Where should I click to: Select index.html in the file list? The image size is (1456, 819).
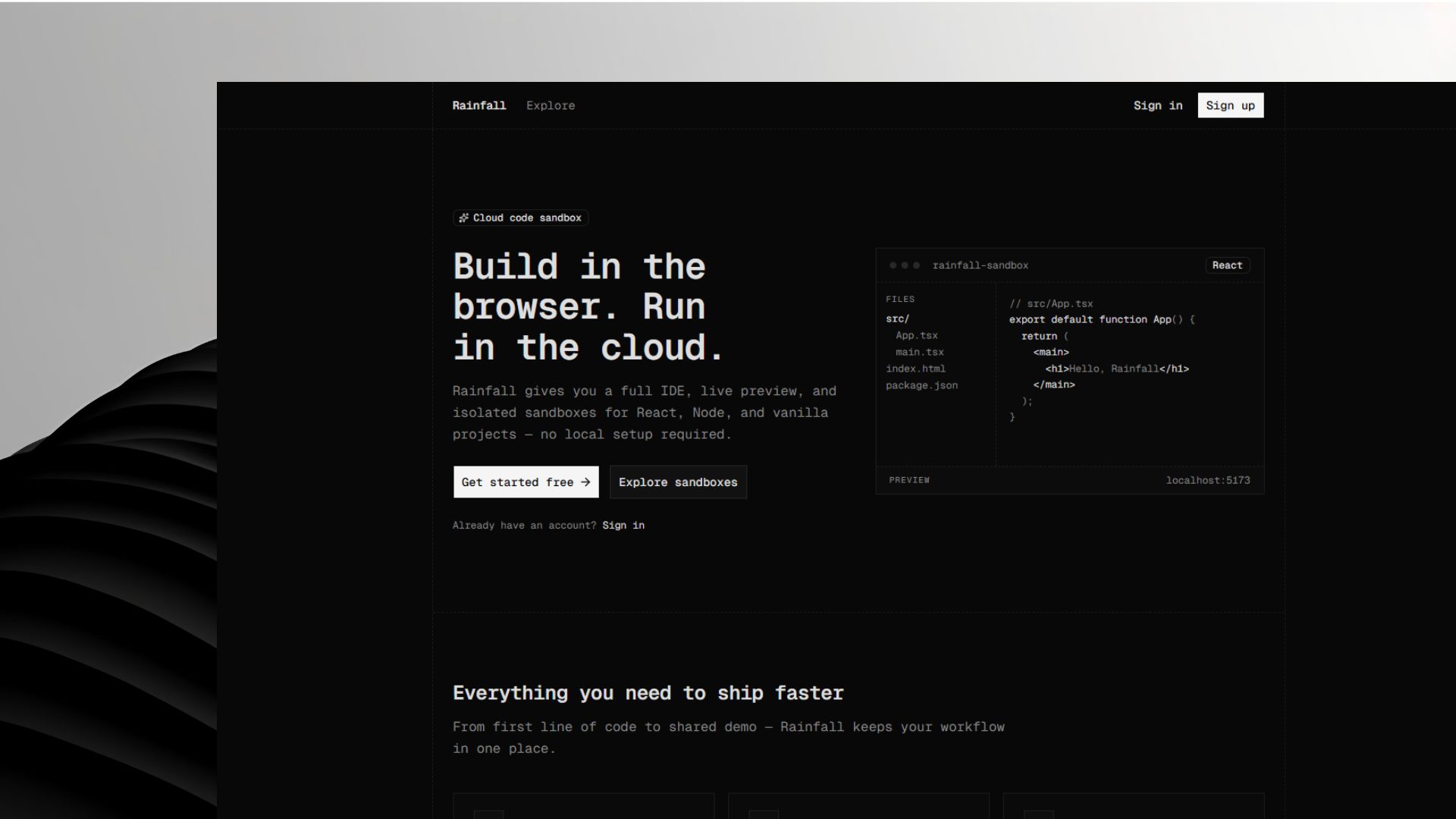(x=915, y=369)
